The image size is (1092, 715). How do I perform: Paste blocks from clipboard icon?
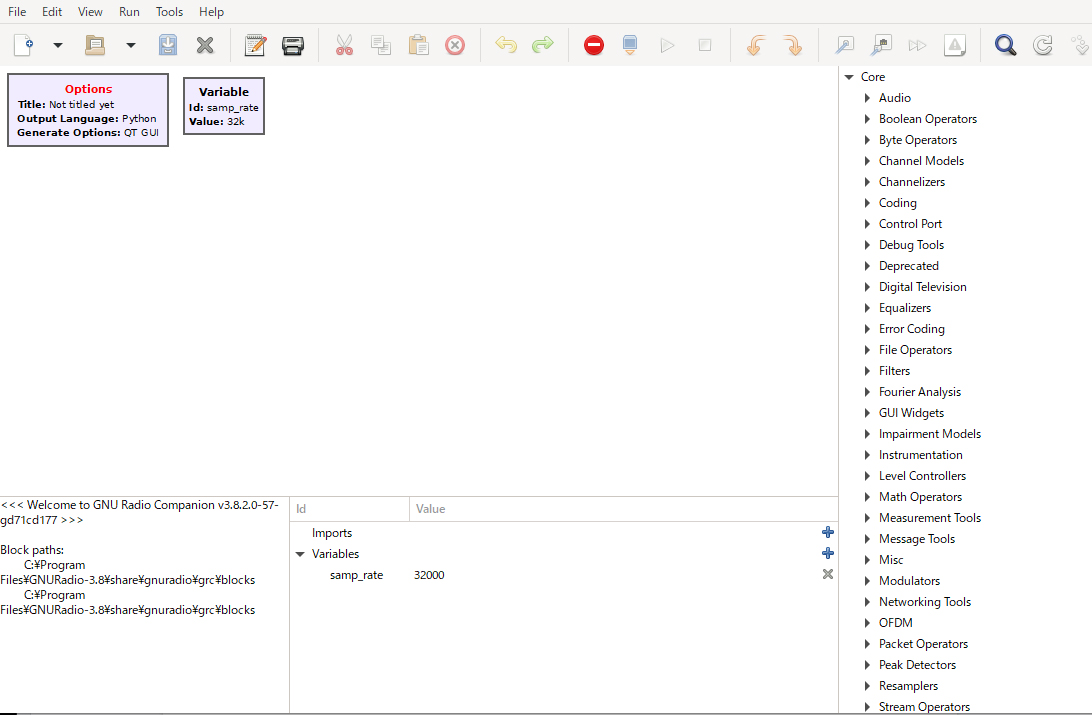point(419,45)
